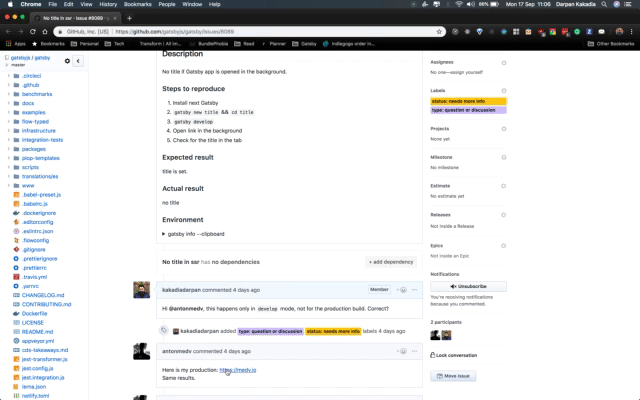Open the Assignees gear
Viewport: 640px width, 400px height.
(504, 63)
